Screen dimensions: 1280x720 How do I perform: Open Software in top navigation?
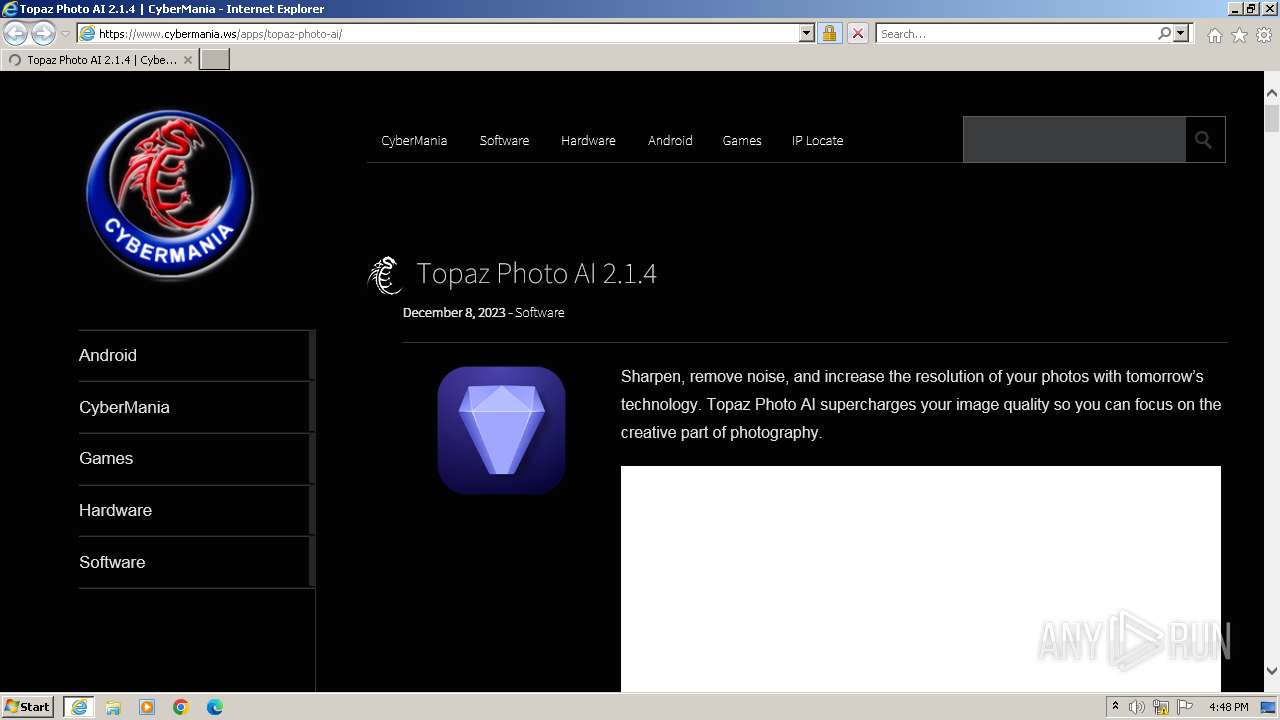click(x=504, y=140)
